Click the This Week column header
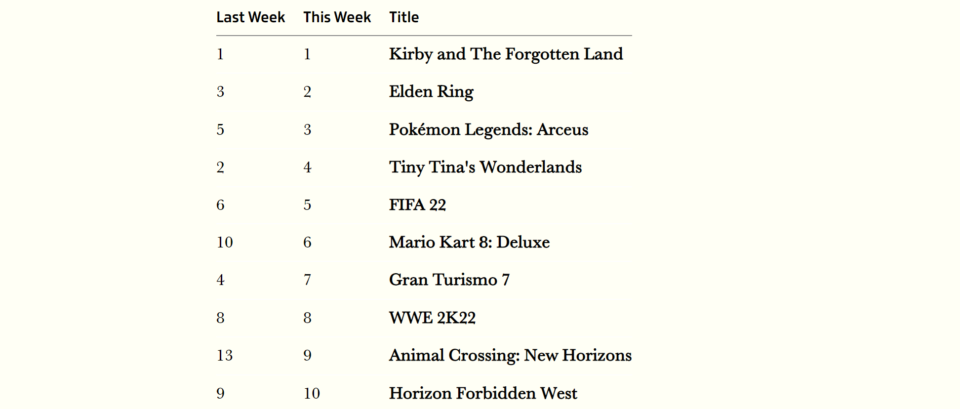Screen dimensions: 960x409 337,17
